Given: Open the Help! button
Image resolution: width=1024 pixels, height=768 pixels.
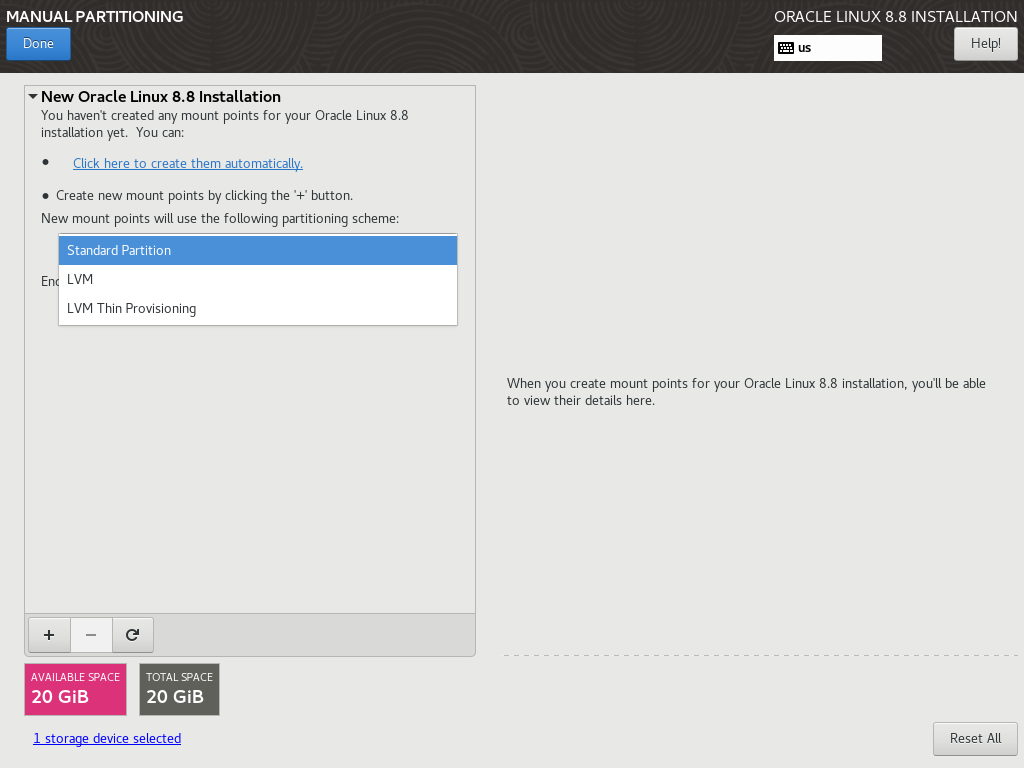Looking at the screenshot, I should pyautogui.click(x=985, y=44).
